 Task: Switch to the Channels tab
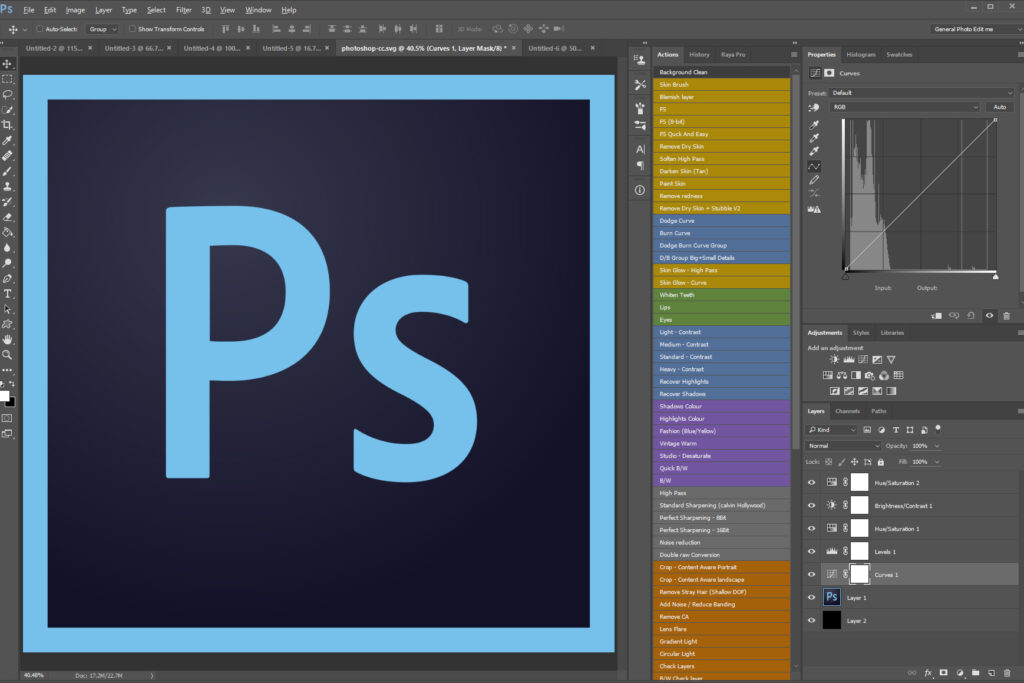tap(848, 410)
